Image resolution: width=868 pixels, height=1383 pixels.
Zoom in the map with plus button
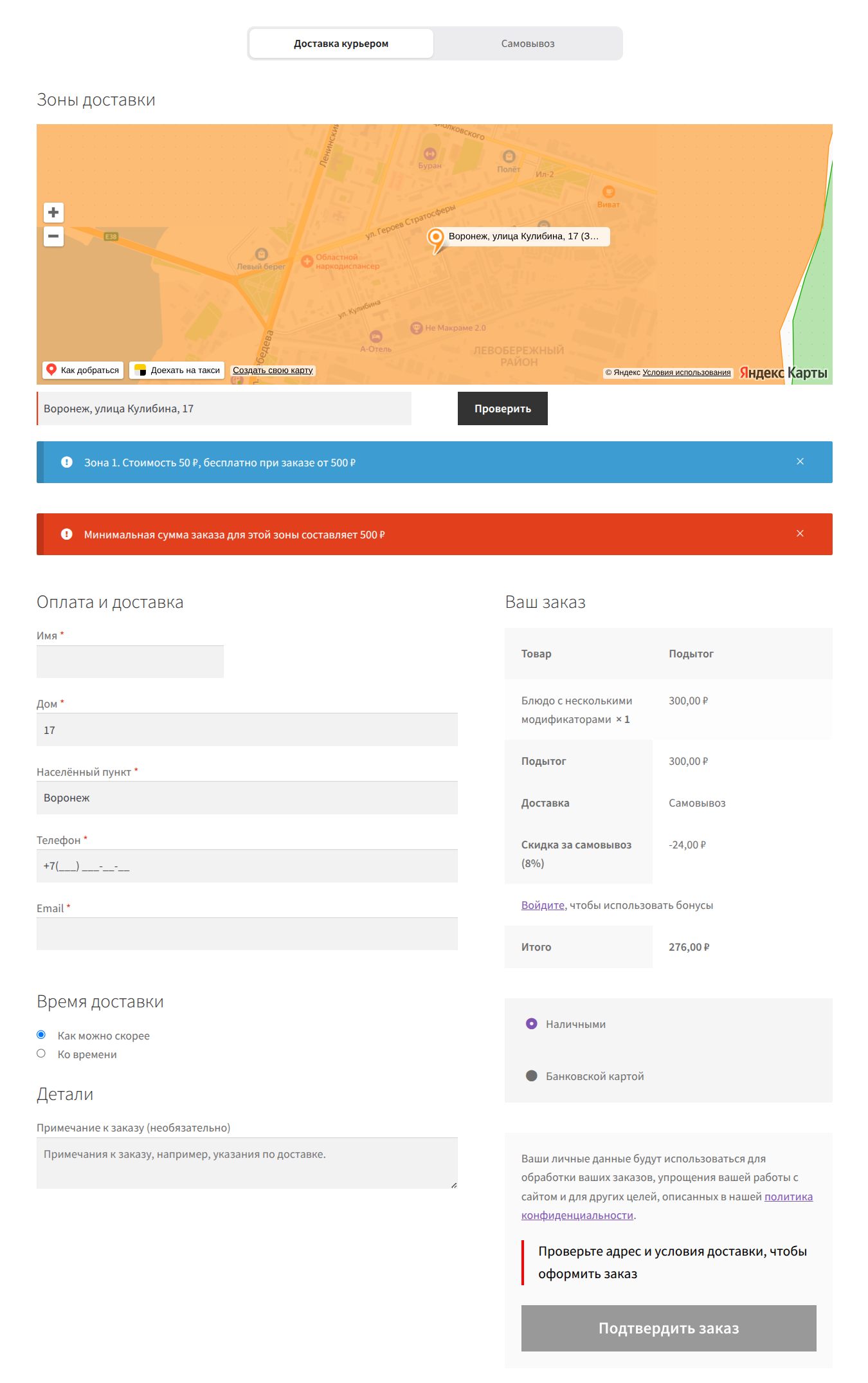[53, 212]
